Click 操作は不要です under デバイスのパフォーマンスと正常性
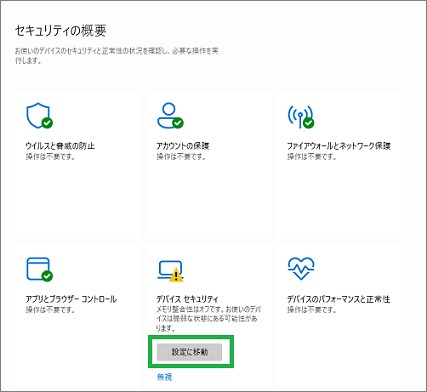This screenshot has width=427, height=392. (312, 310)
